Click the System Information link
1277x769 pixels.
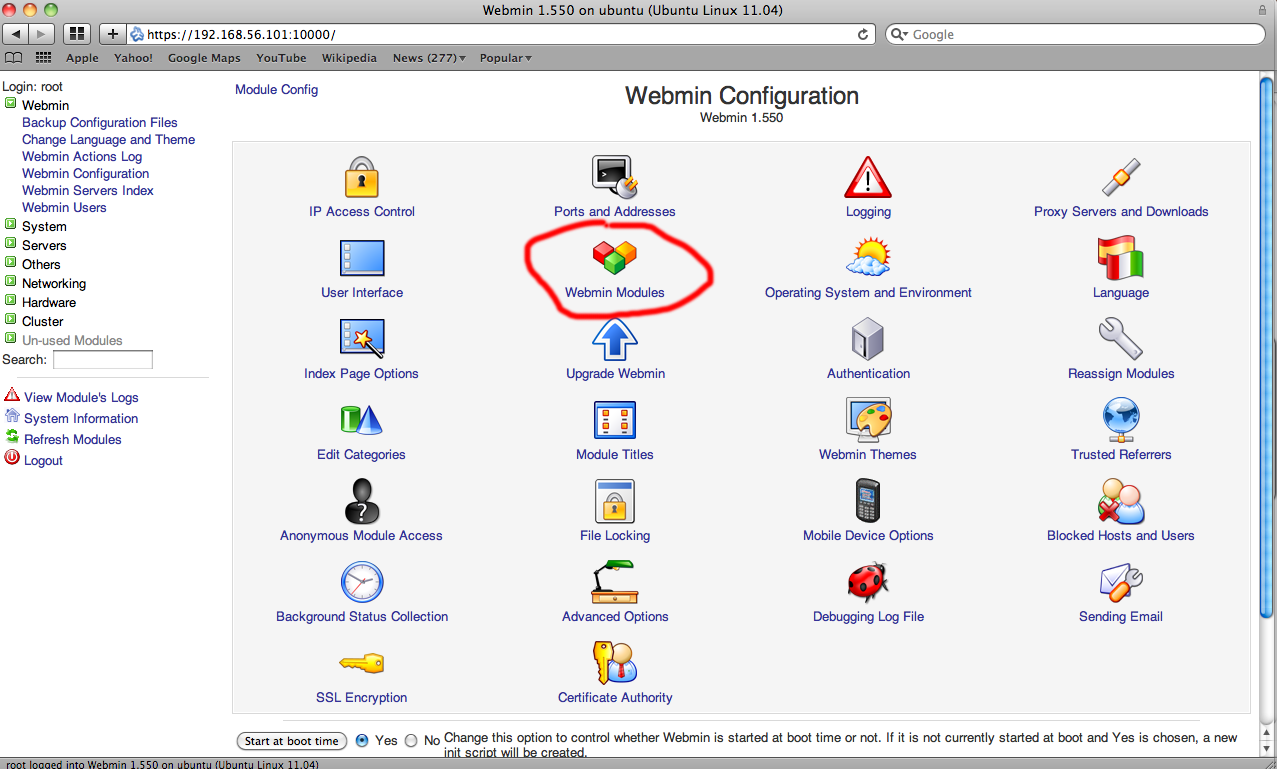tap(81, 418)
